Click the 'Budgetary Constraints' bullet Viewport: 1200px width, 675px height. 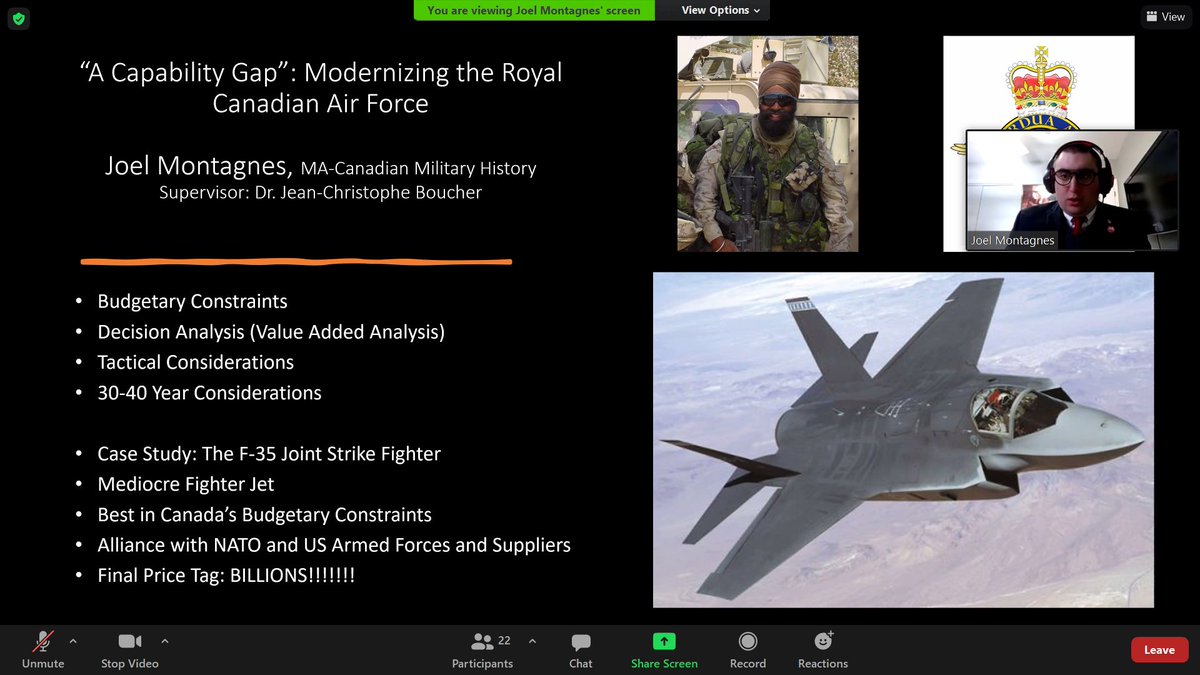192,301
